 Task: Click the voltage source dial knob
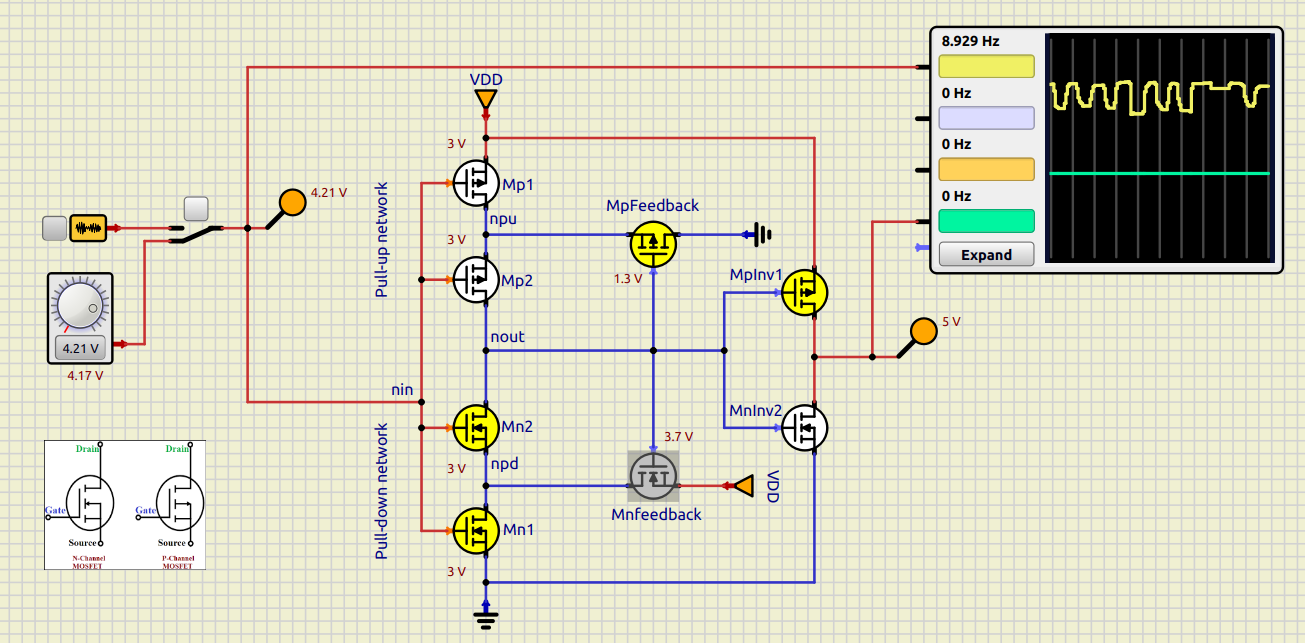point(80,306)
